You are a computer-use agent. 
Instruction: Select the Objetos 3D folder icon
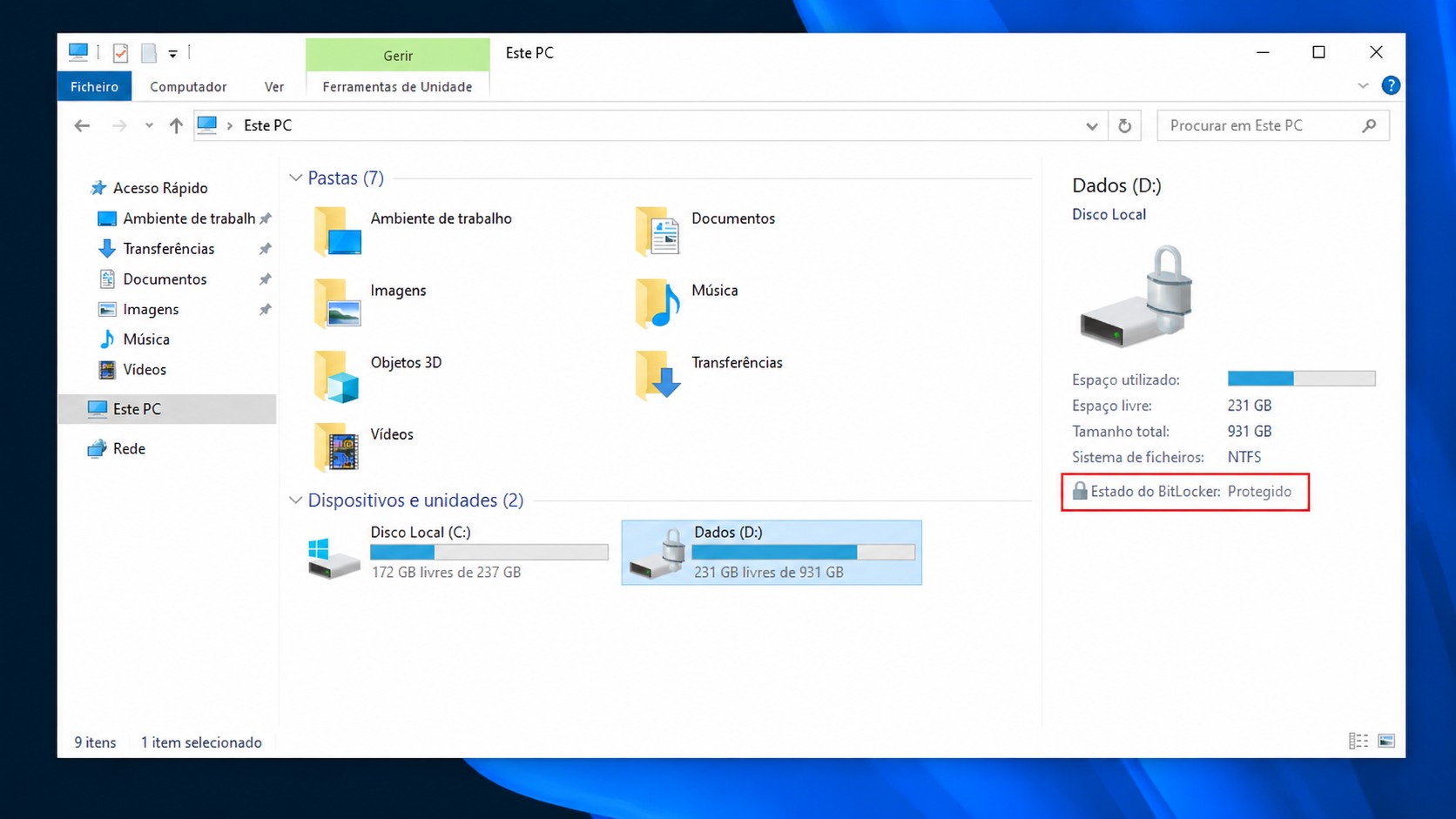coord(338,375)
